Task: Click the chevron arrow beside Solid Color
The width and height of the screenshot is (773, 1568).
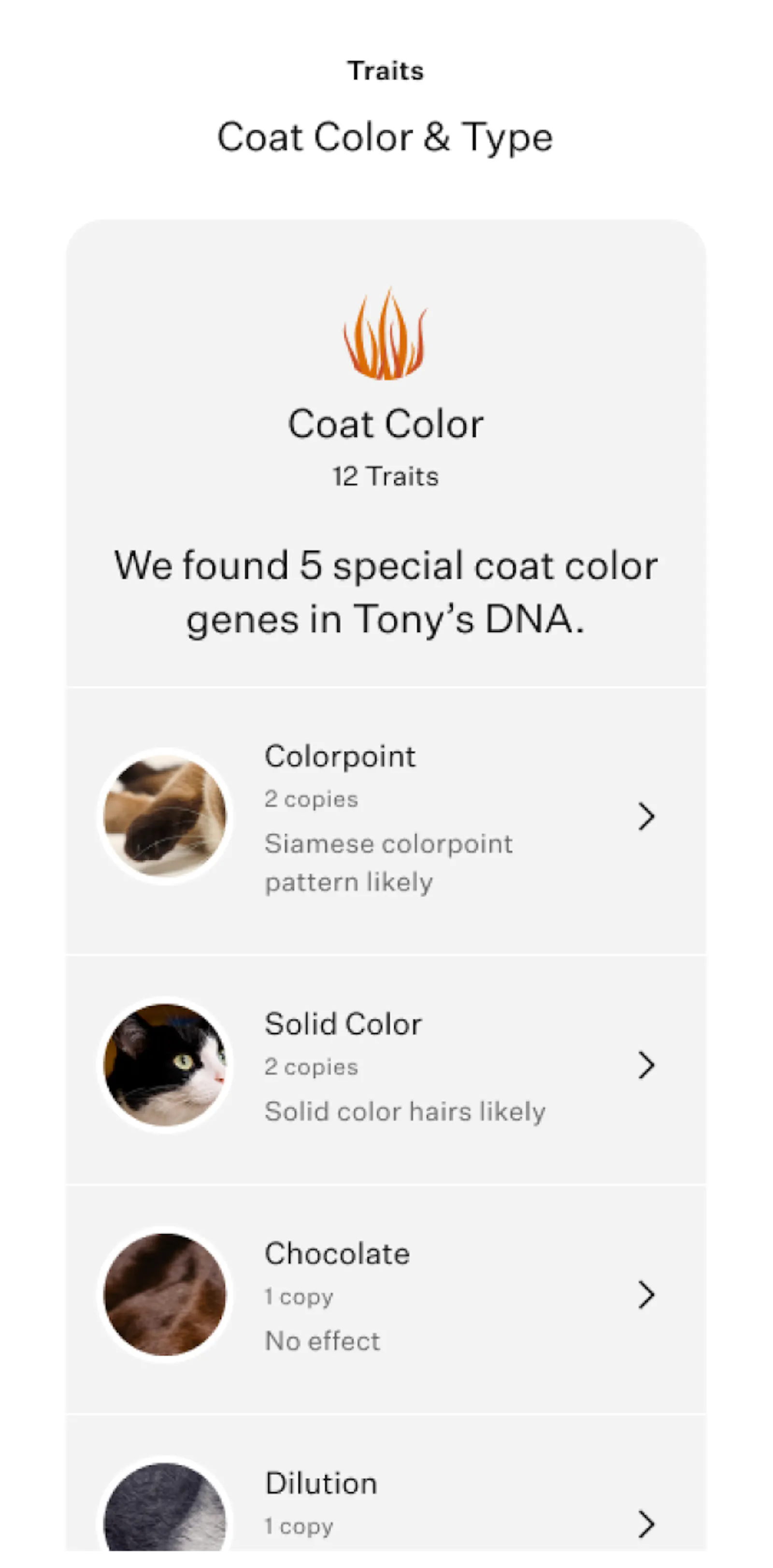Action: coord(646,1065)
